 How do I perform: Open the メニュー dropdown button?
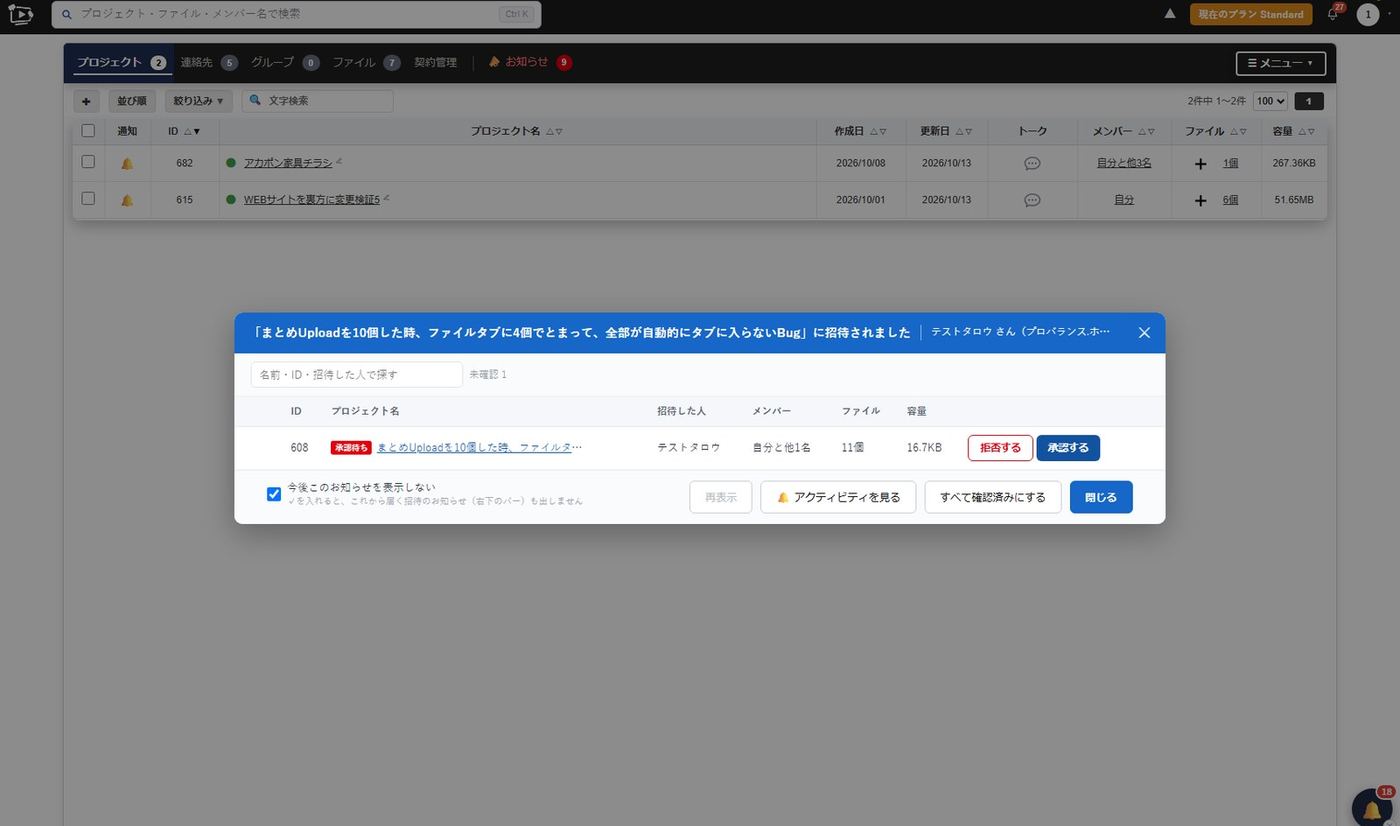pos(1281,63)
